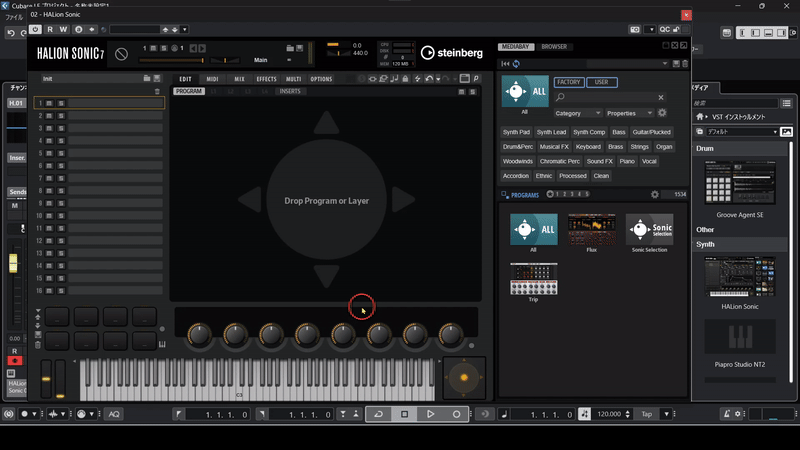Select the next program arrow in header
Screen dimensions: 800x450
point(202,48)
